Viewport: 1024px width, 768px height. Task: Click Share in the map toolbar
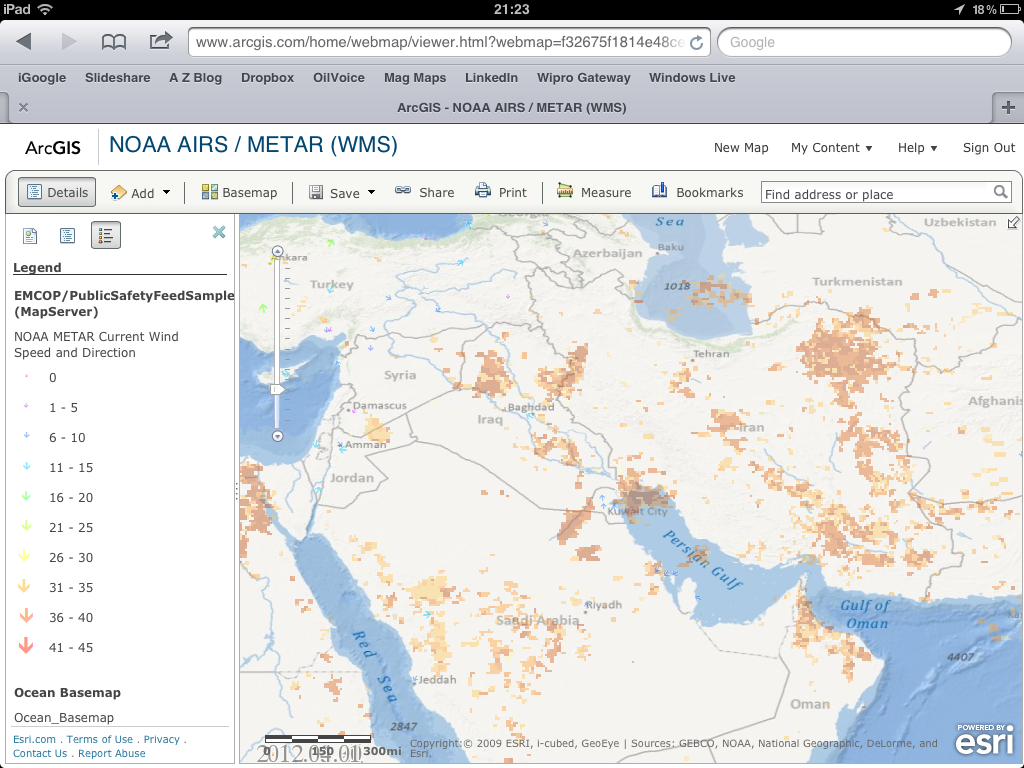pyautogui.click(x=424, y=192)
